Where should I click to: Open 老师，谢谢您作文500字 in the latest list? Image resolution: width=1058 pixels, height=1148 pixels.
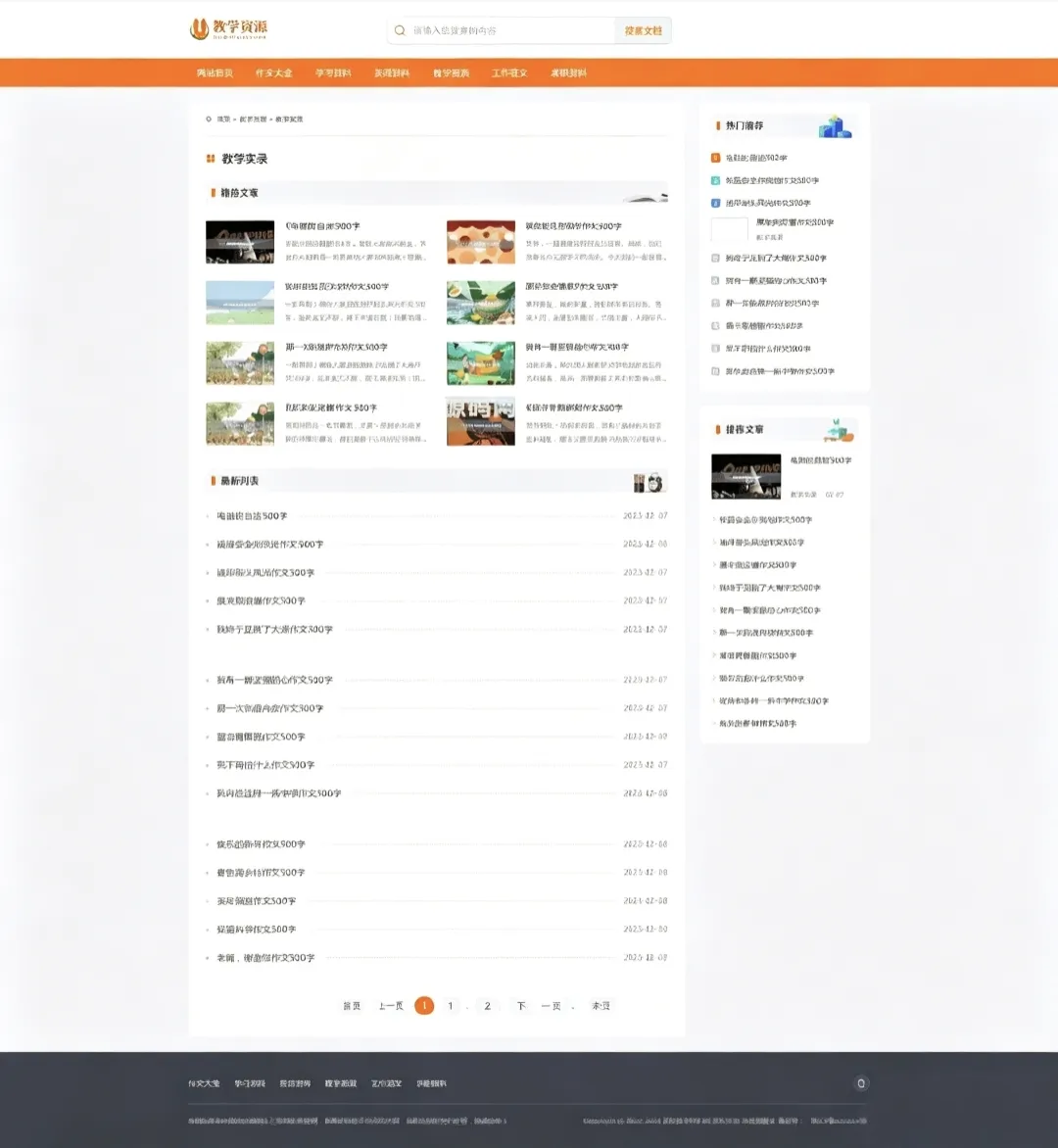tap(265, 958)
